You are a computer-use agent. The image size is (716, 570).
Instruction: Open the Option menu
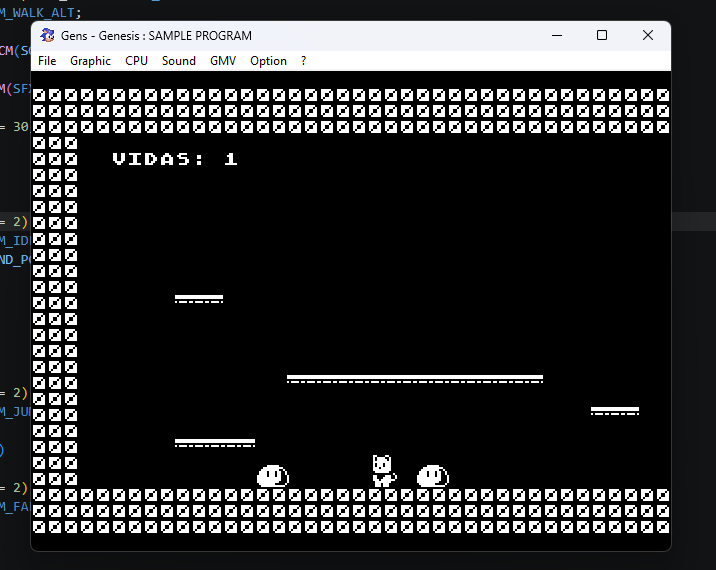coord(268,61)
